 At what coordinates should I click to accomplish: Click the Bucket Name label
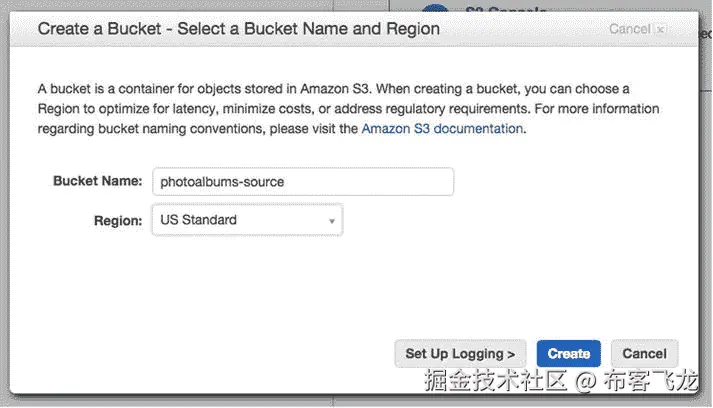tap(97, 181)
